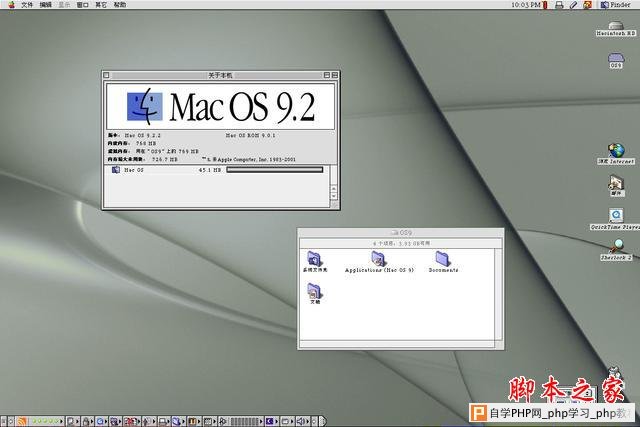This screenshot has height=427, width=640.
Task: Click the Mac OS row icon in About window
Action: [x=116, y=170]
